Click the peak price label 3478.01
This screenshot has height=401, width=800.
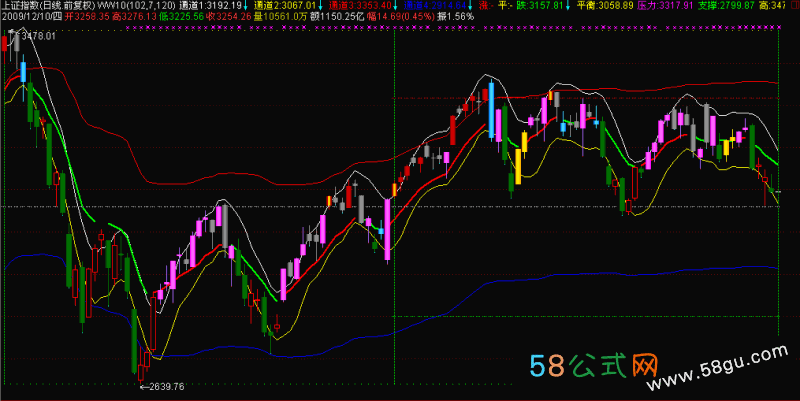38,36
